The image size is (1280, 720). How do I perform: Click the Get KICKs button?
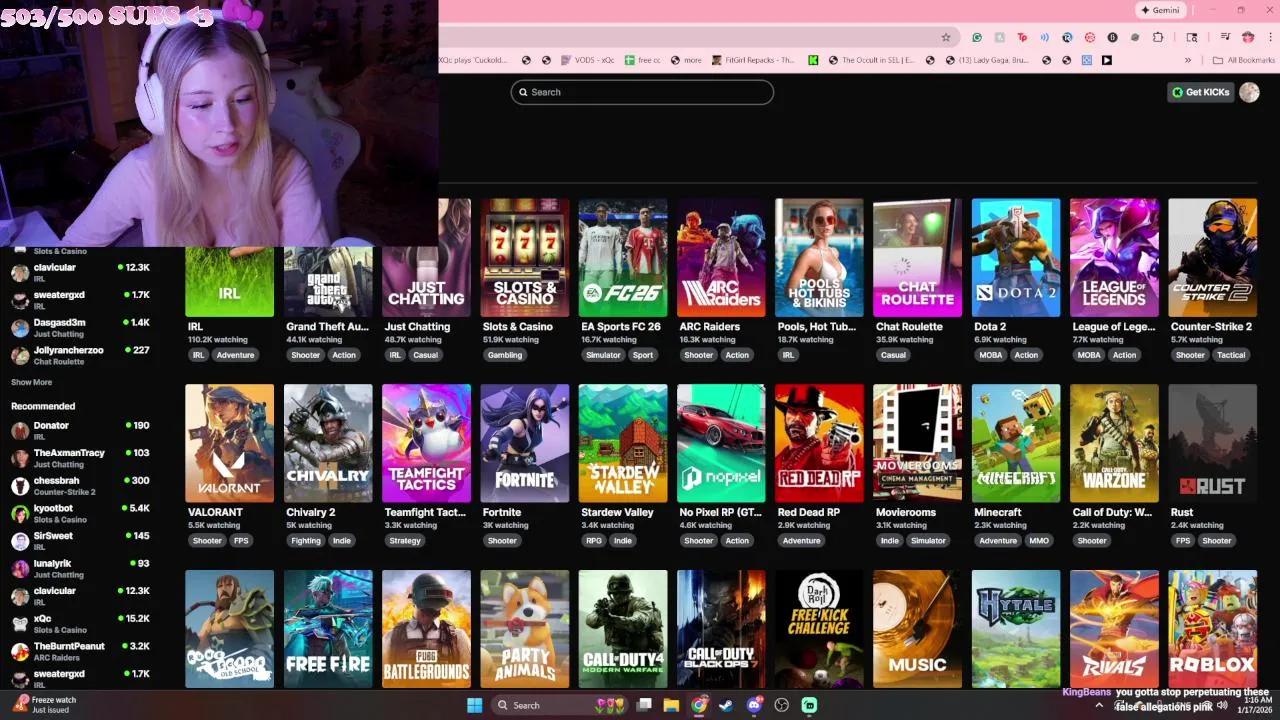point(1201,92)
